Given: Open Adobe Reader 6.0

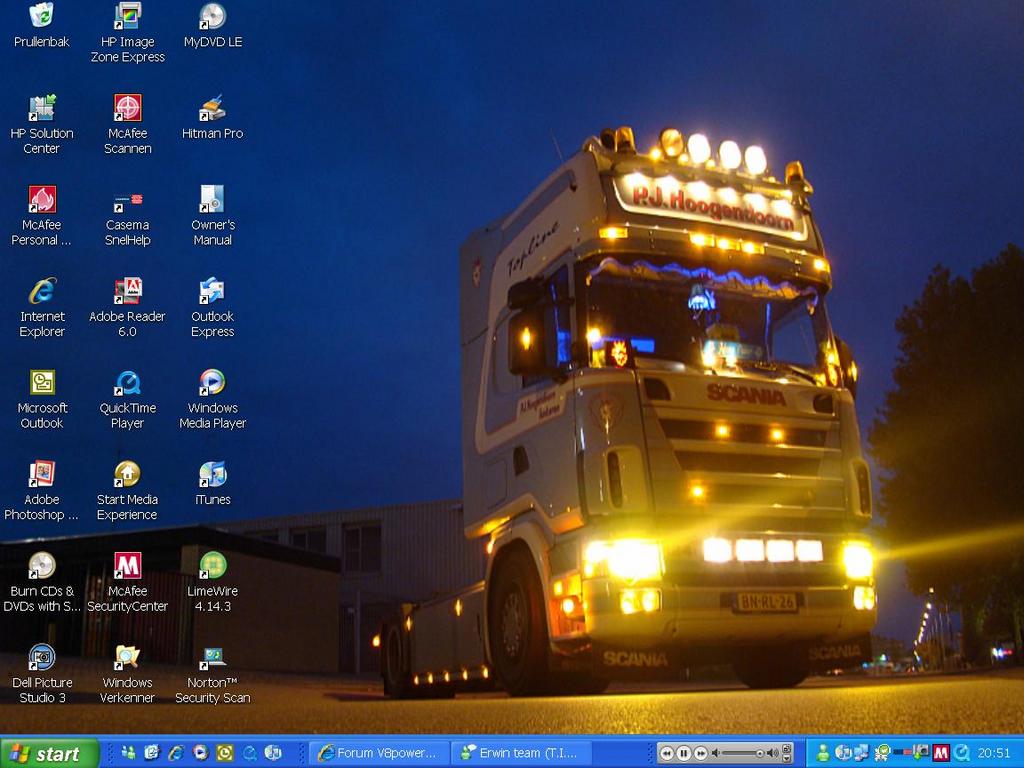Looking at the screenshot, I should 127,307.
